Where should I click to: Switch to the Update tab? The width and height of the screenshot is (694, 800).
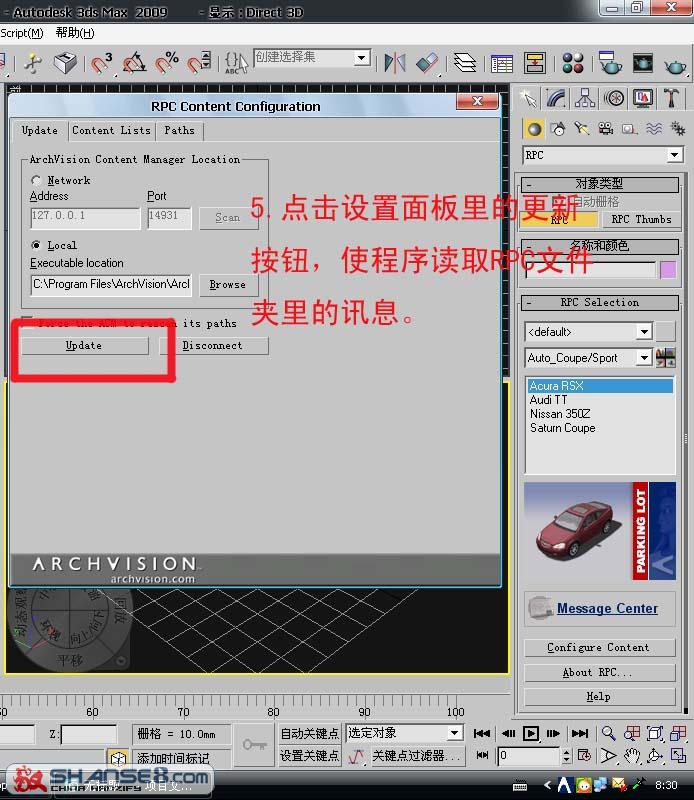pos(40,131)
